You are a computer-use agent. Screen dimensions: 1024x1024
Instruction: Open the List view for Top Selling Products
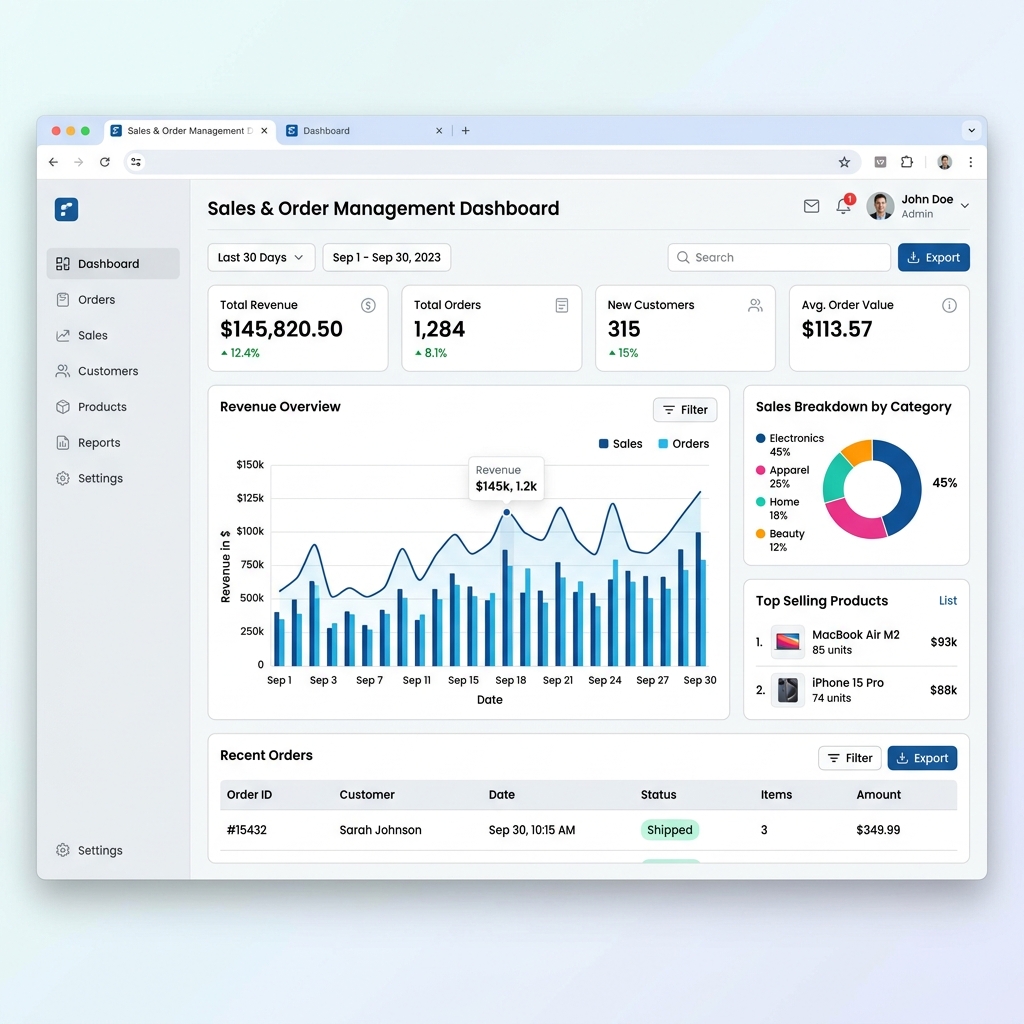(x=947, y=600)
